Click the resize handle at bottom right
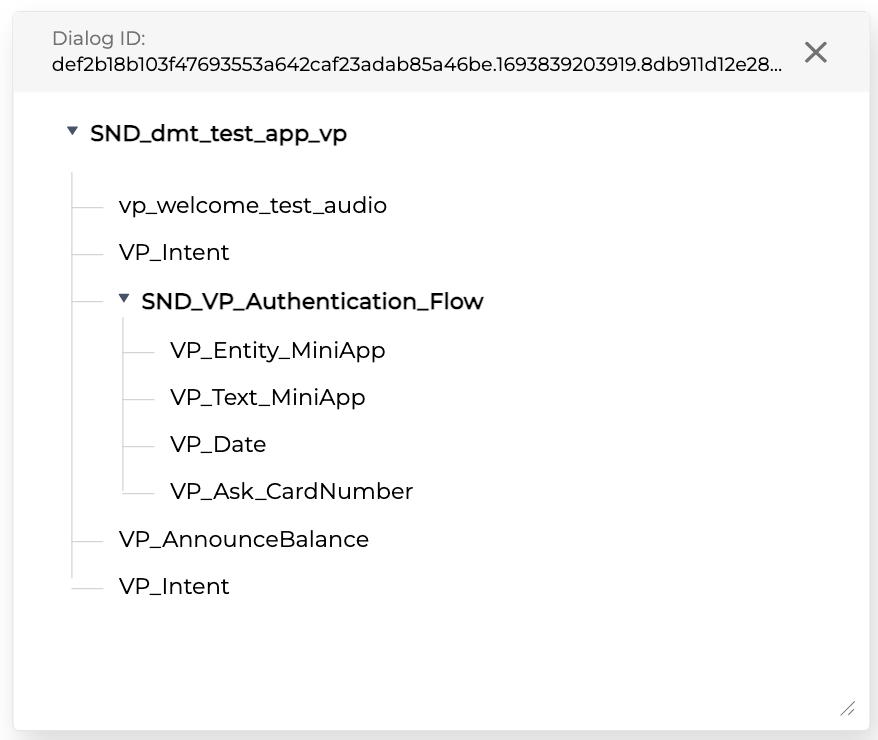The height and width of the screenshot is (740, 878). 847,708
